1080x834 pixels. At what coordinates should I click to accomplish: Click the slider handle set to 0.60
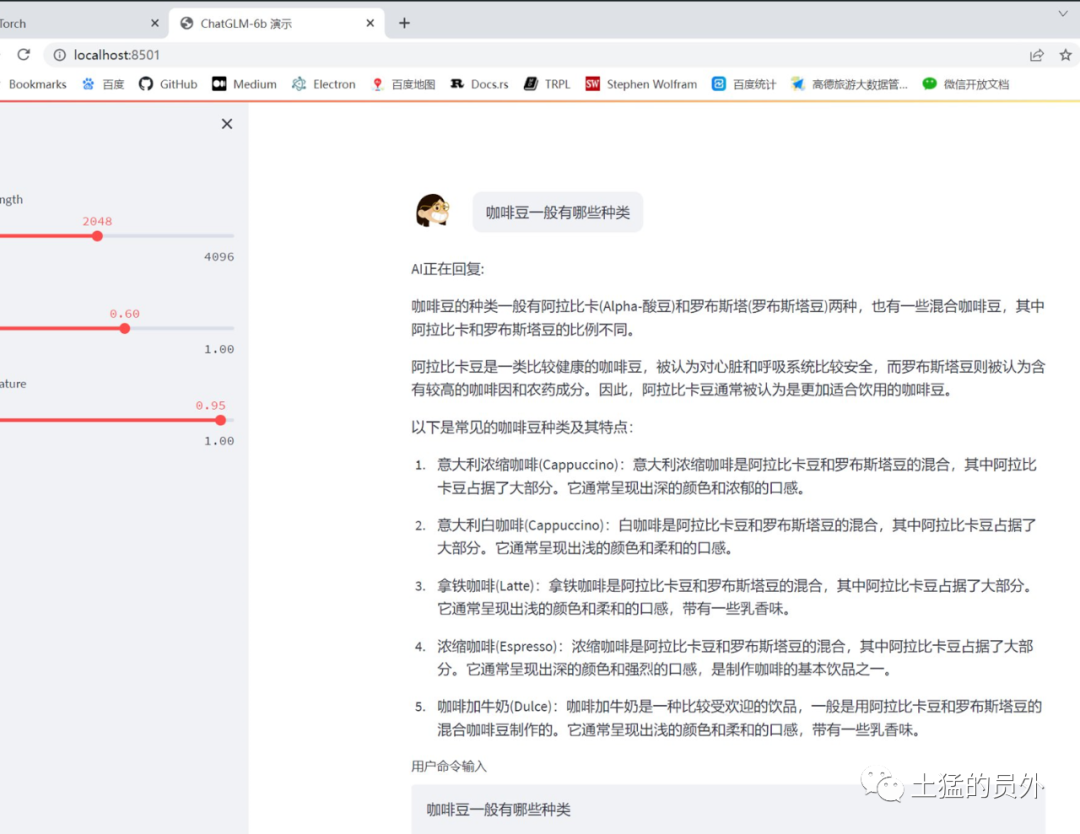(125, 329)
